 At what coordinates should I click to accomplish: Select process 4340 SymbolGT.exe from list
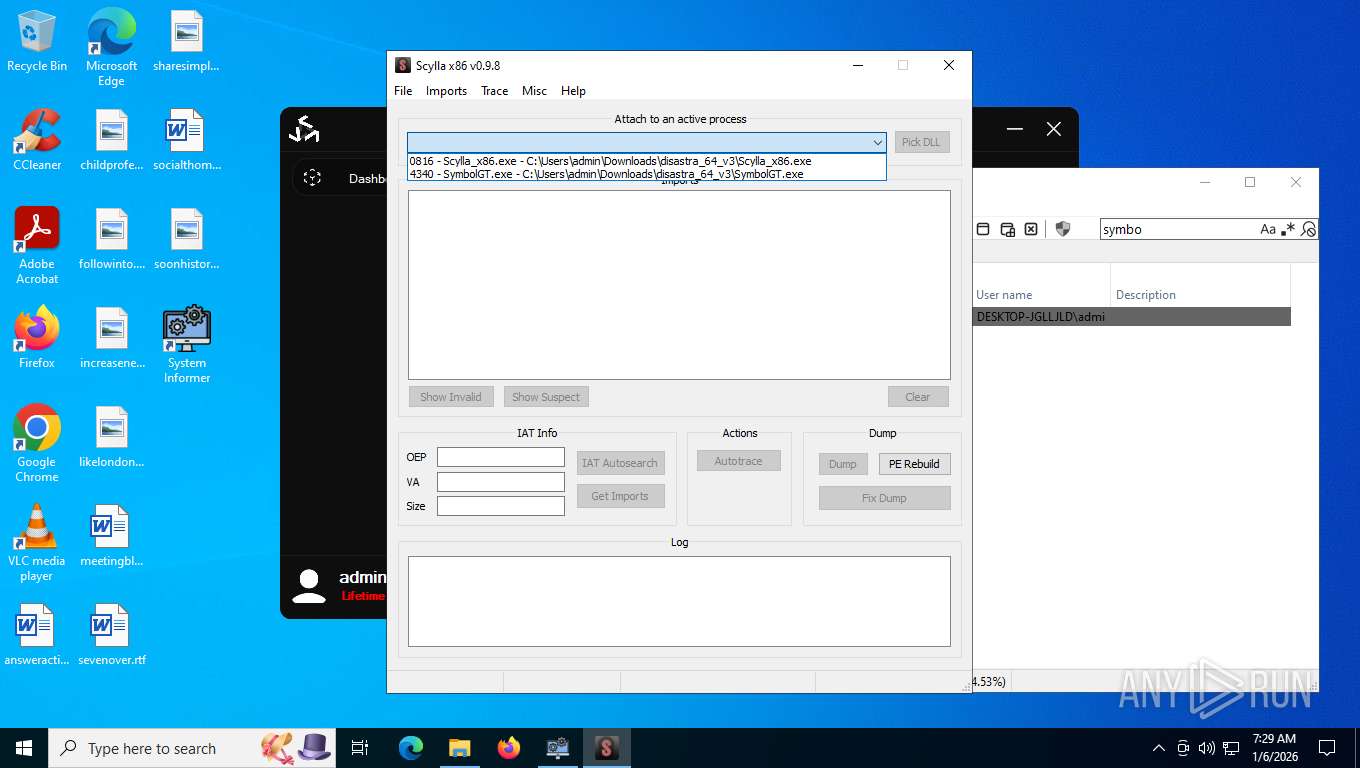[646, 174]
